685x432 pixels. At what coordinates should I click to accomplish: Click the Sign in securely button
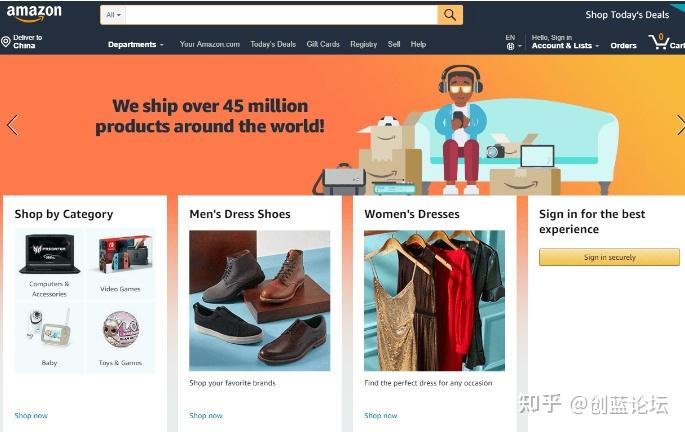pyautogui.click(x=609, y=257)
